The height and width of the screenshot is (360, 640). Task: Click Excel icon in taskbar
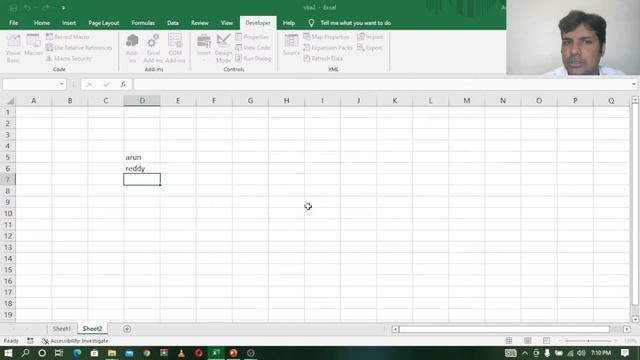coord(216,353)
